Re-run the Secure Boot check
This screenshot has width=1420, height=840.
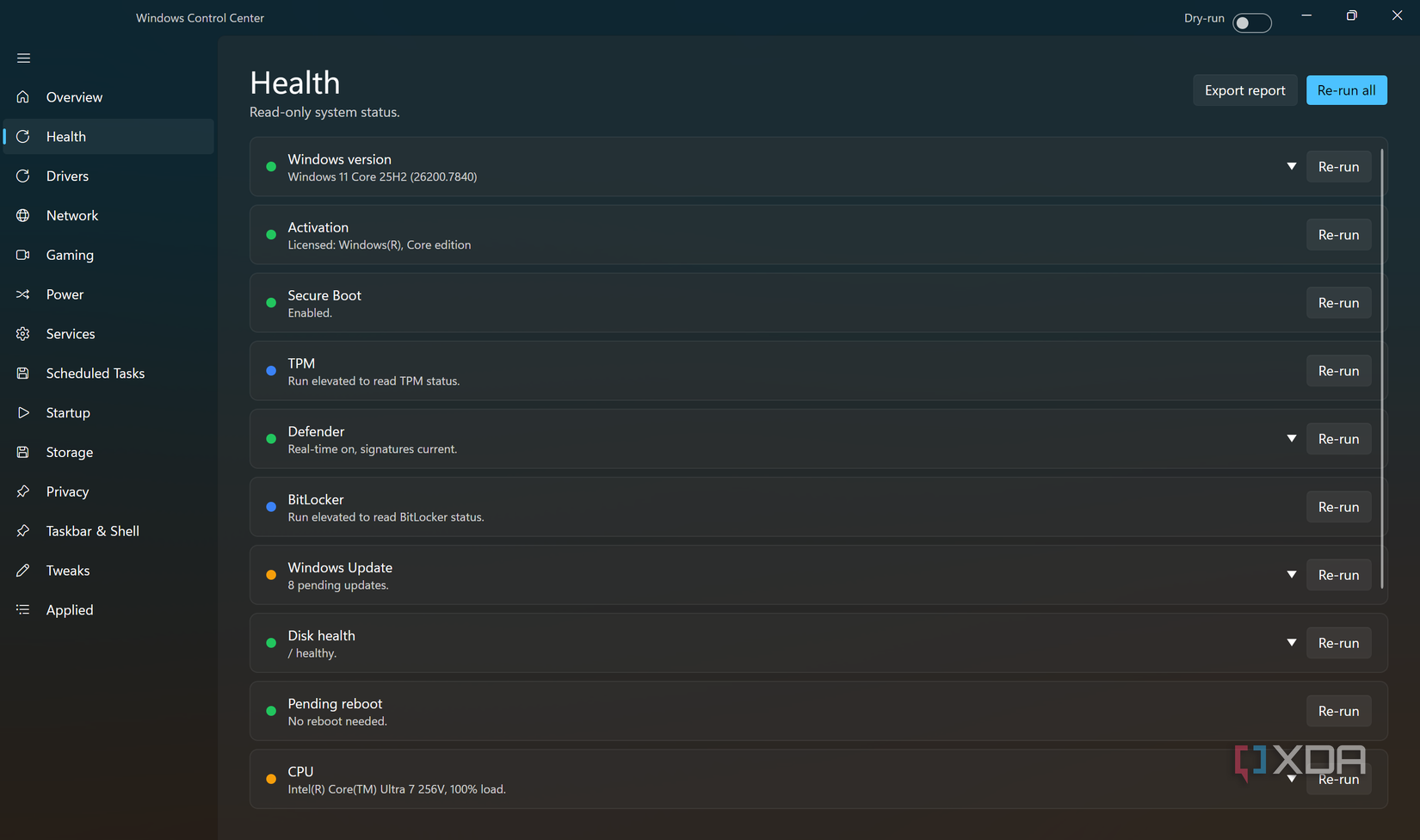(x=1338, y=303)
